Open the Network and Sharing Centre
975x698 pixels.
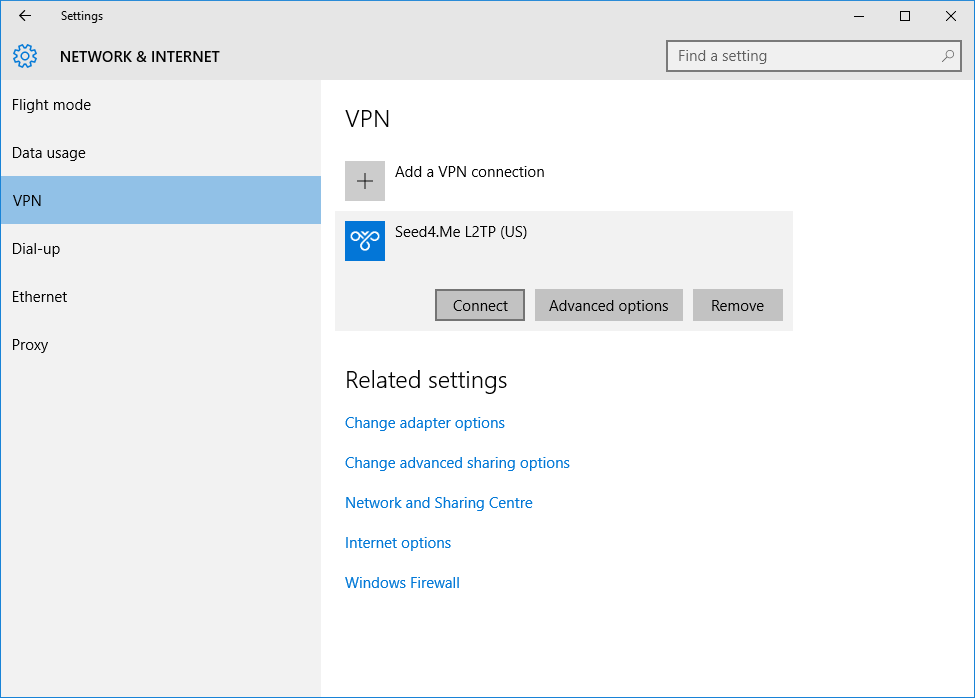click(x=438, y=502)
